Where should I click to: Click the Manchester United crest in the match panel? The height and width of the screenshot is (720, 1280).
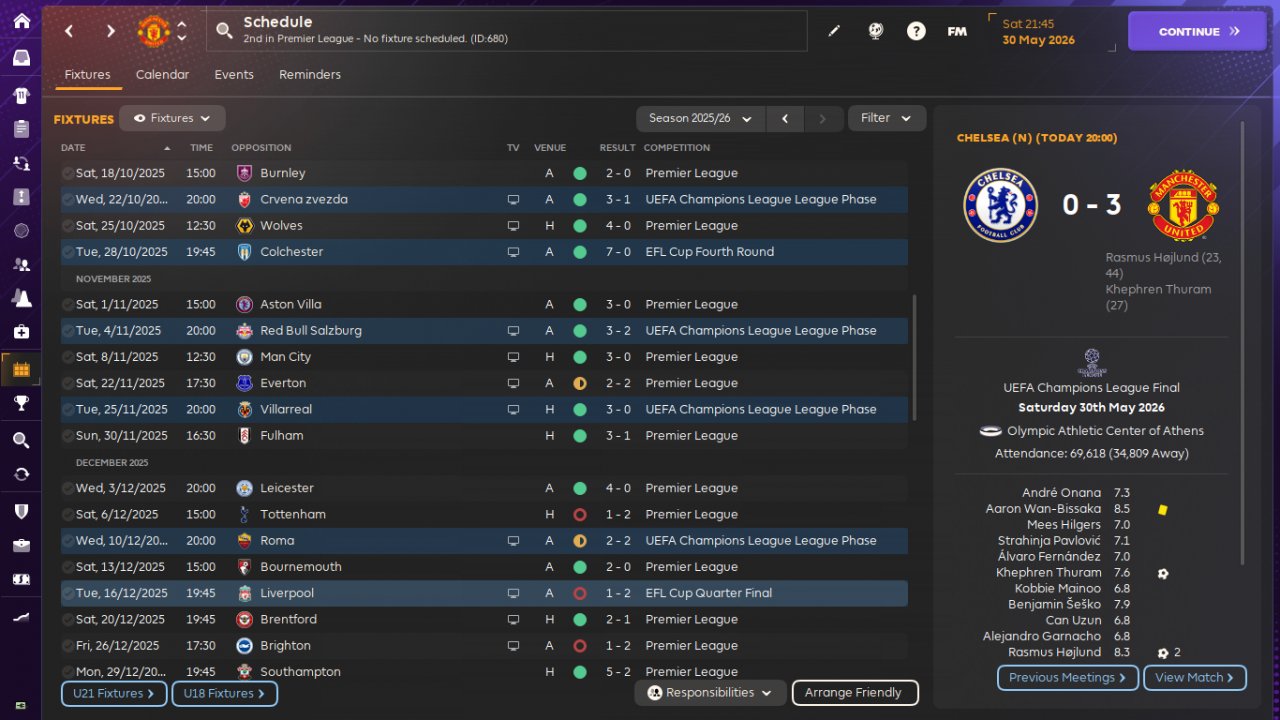point(1183,205)
